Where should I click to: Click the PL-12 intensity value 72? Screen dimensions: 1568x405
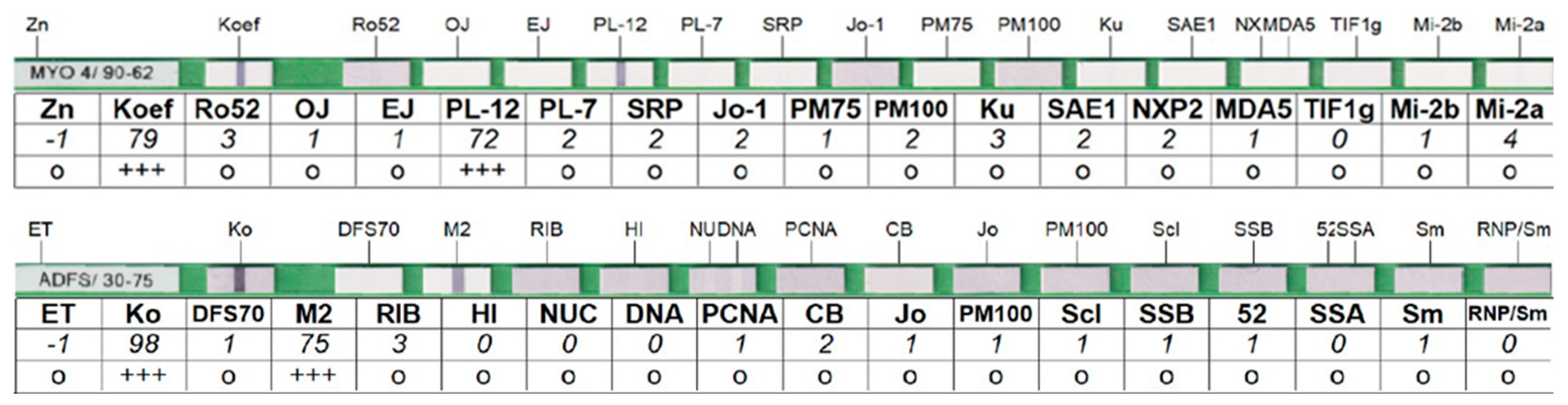pos(483,140)
